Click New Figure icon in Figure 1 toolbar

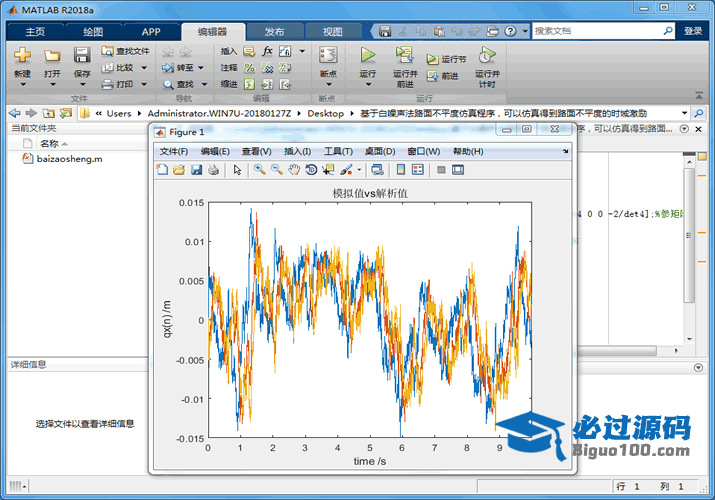(x=162, y=170)
